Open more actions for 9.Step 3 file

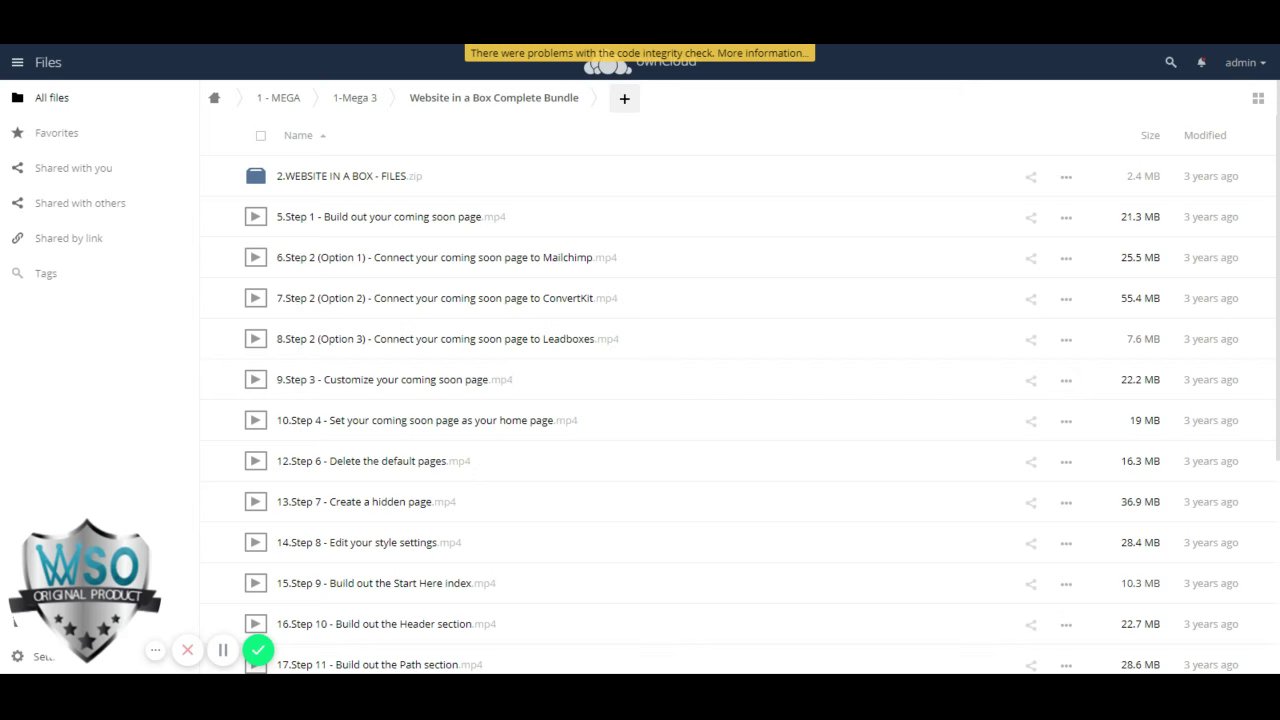[1066, 381]
